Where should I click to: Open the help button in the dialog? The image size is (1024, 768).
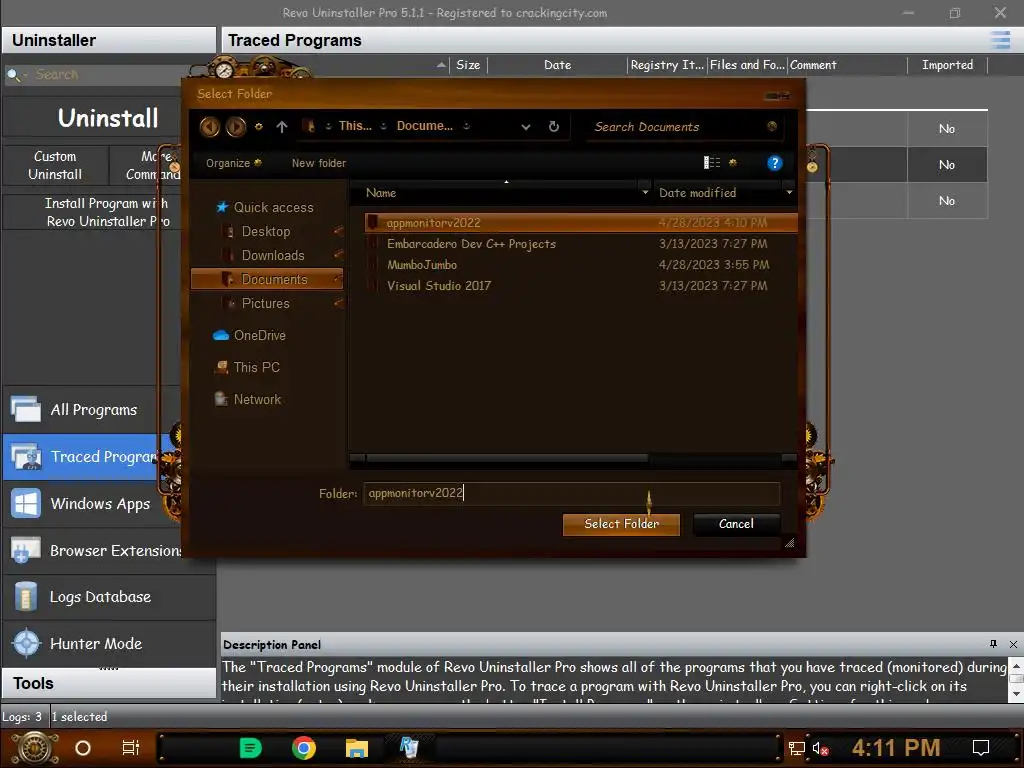coord(775,163)
